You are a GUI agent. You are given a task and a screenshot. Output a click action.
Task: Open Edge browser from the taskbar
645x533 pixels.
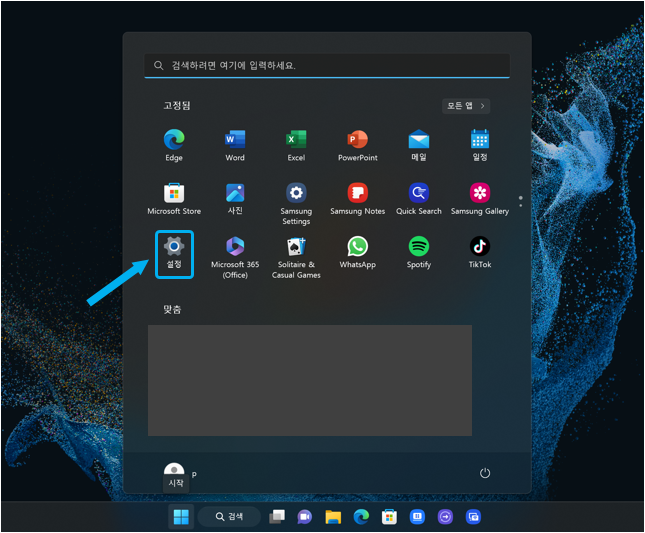point(361,517)
